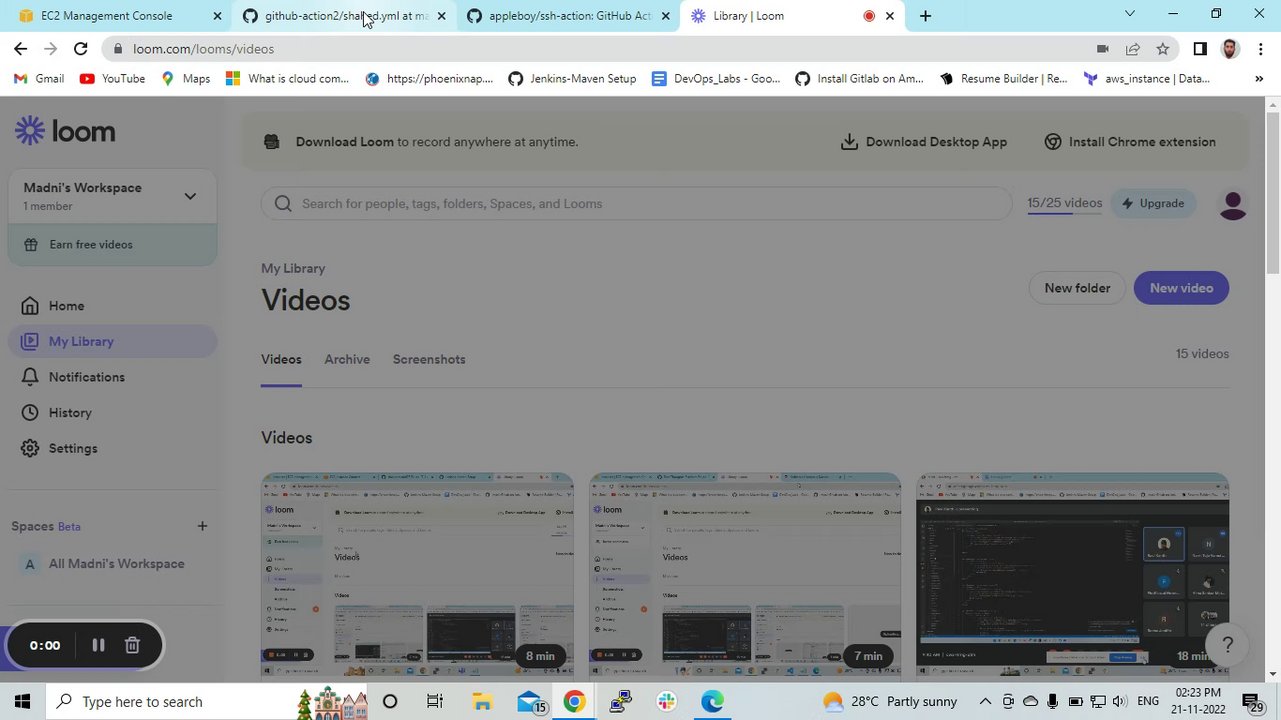
Task: Focus the Loom search field
Action: point(637,204)
